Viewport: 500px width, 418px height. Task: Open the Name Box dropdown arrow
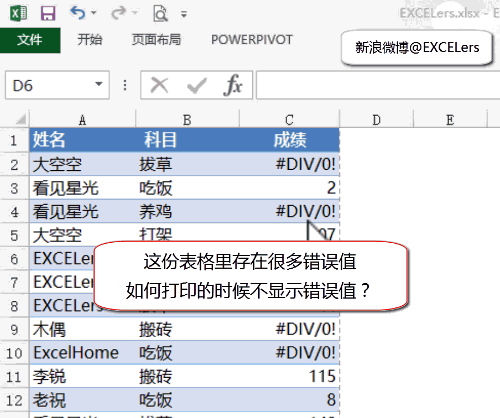click(99, 84)
